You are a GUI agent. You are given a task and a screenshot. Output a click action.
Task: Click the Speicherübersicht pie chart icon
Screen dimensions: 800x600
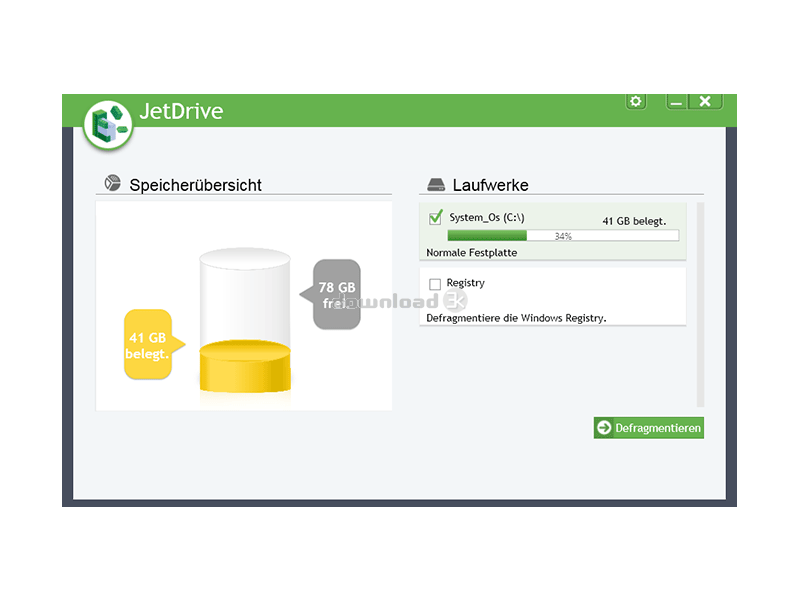coord(113,183)
